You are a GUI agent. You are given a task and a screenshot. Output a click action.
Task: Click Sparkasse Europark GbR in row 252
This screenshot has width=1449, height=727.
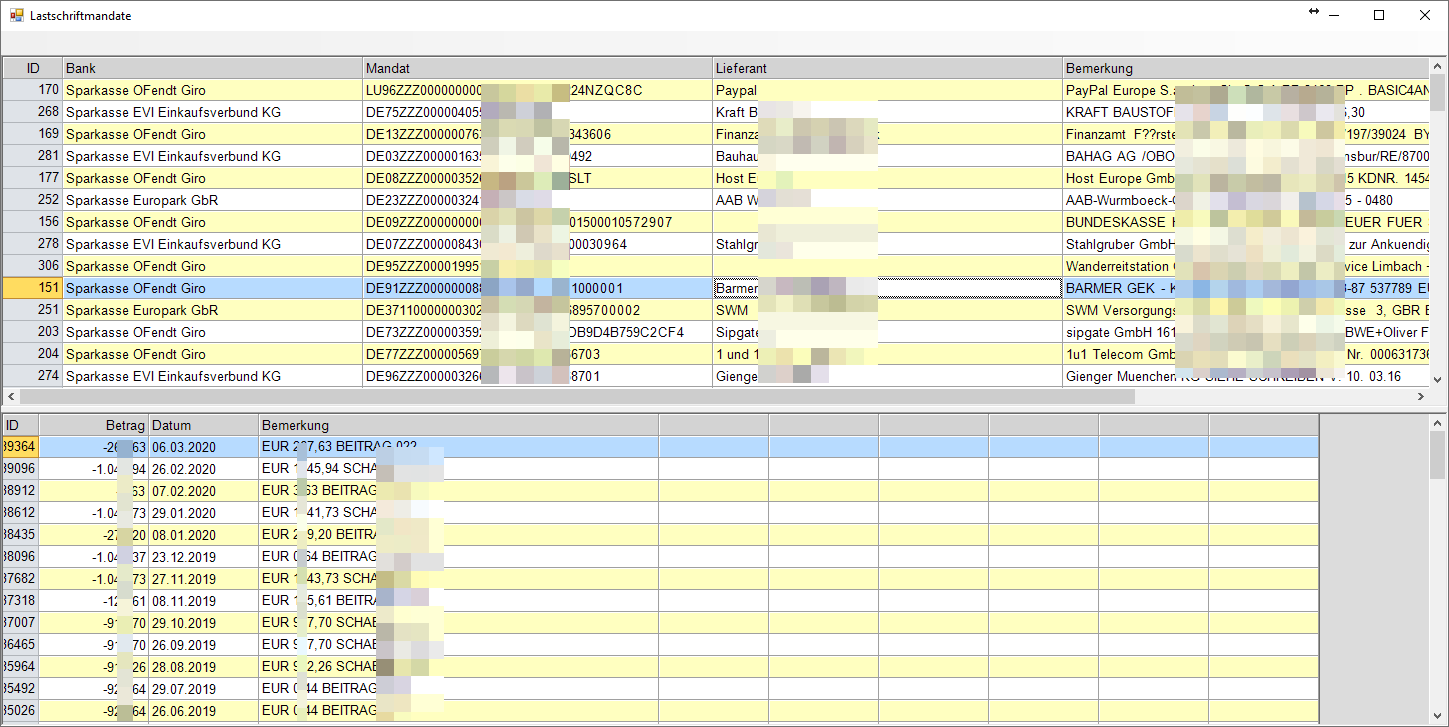point(213,200)
